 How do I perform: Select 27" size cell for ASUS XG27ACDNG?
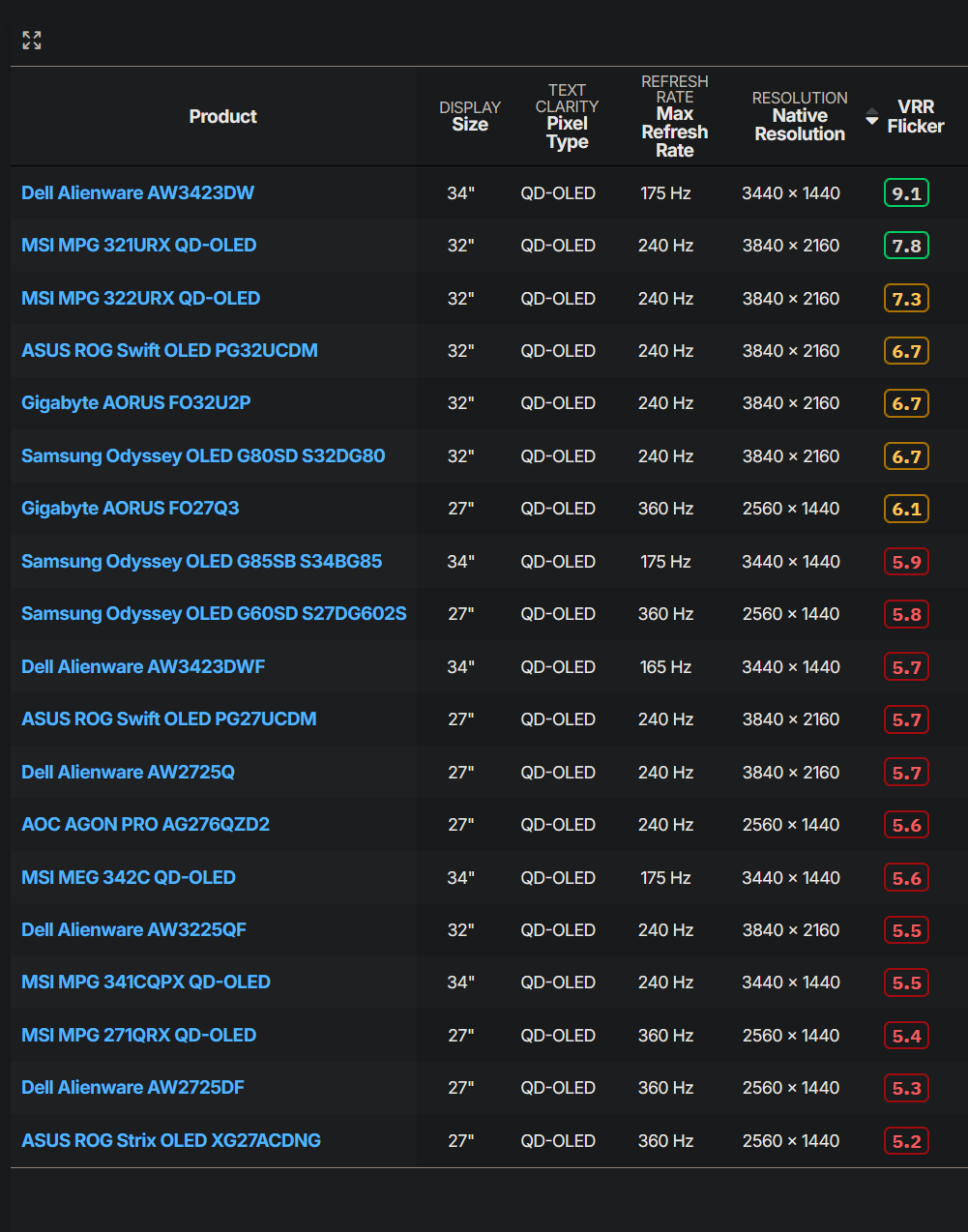pos(460,1141)
